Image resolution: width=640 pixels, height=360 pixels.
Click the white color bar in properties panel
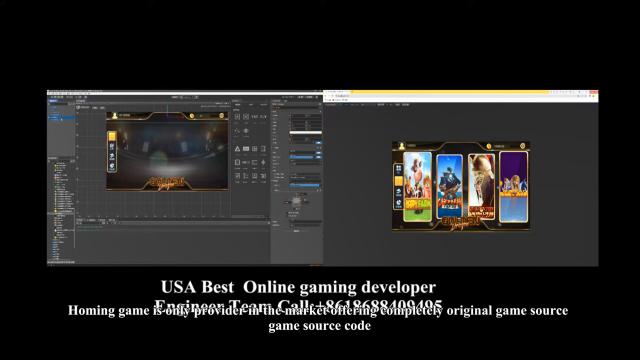[x=306, y=133]
